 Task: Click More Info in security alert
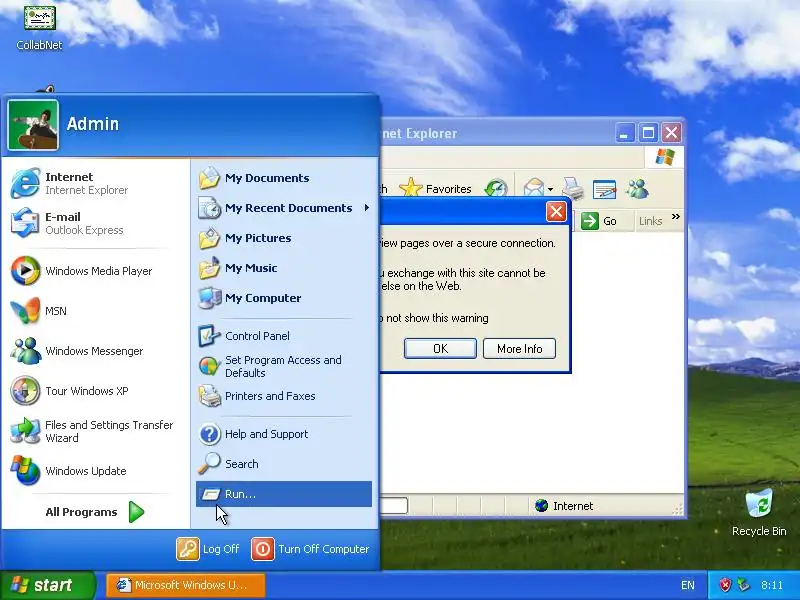tap(519, 348)
